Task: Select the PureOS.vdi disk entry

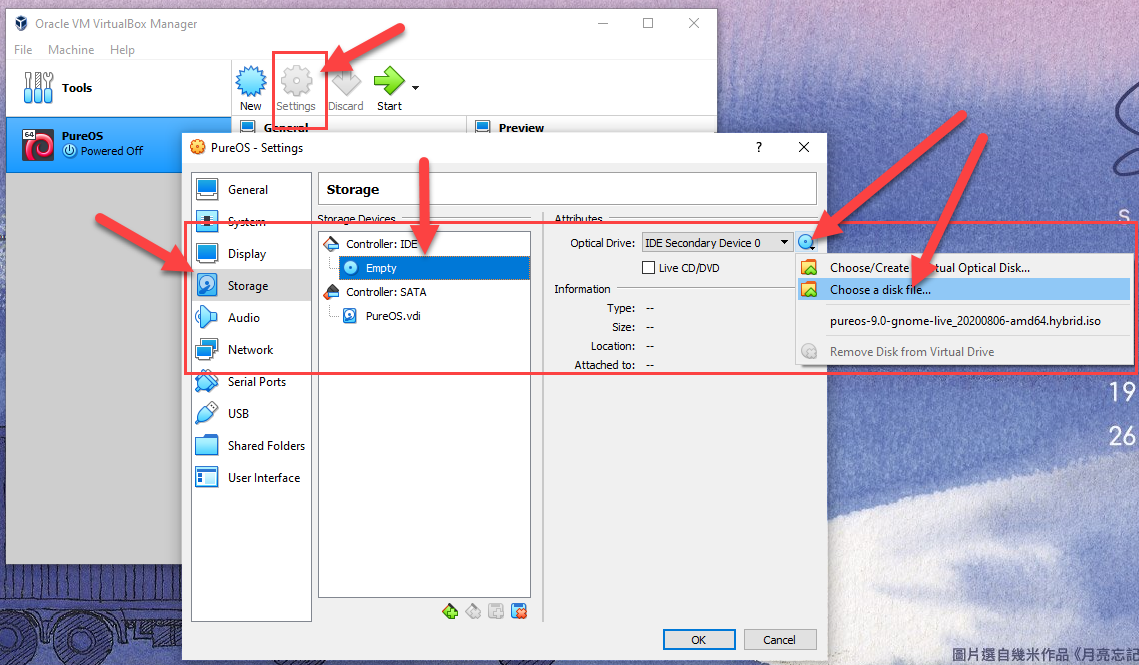Action: coord(392,316)
